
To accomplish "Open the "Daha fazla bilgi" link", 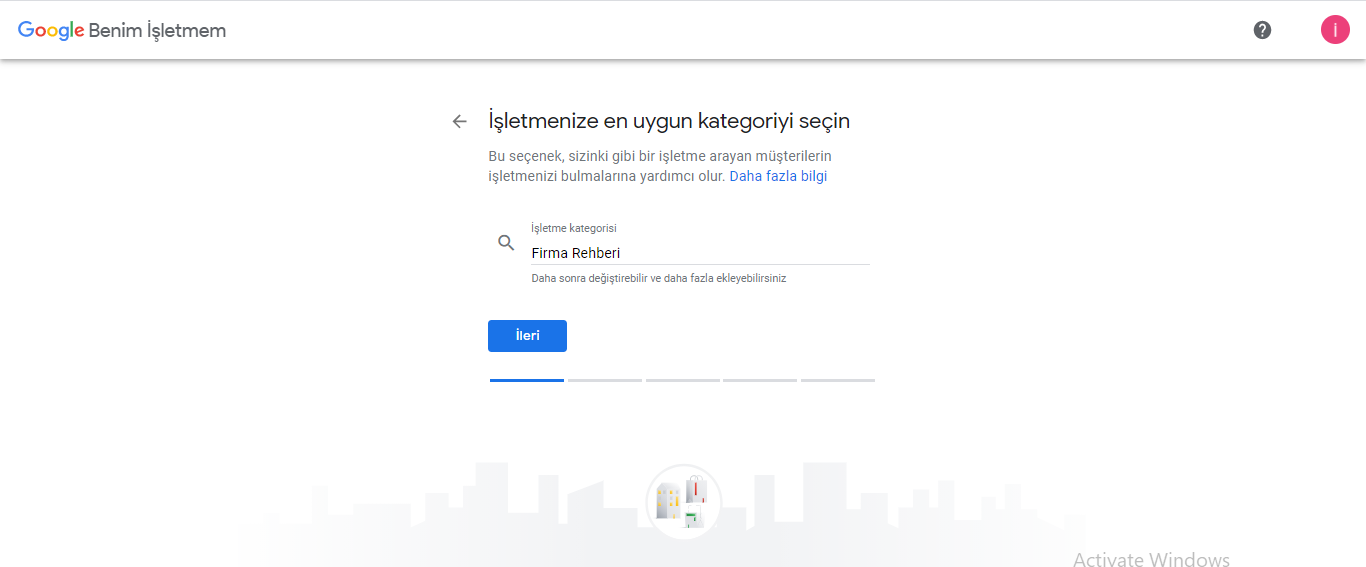I will pyautogui.click(x=778, y=176).
